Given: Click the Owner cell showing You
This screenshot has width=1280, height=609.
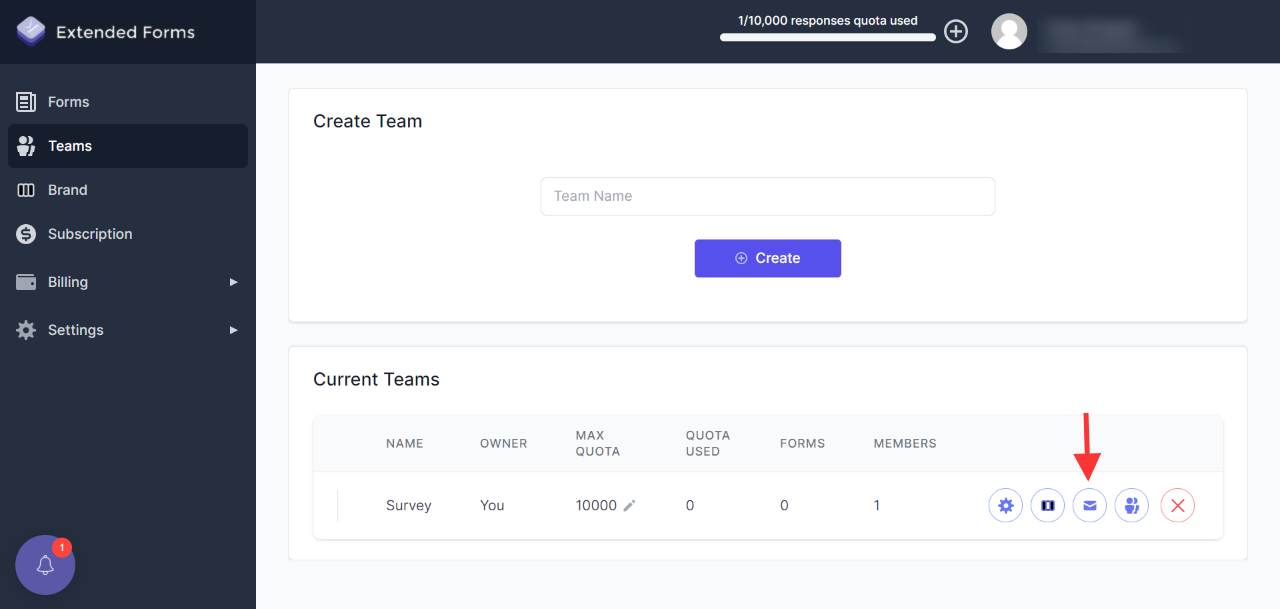Looking at the screenshot, I should (x=492, y=506).
